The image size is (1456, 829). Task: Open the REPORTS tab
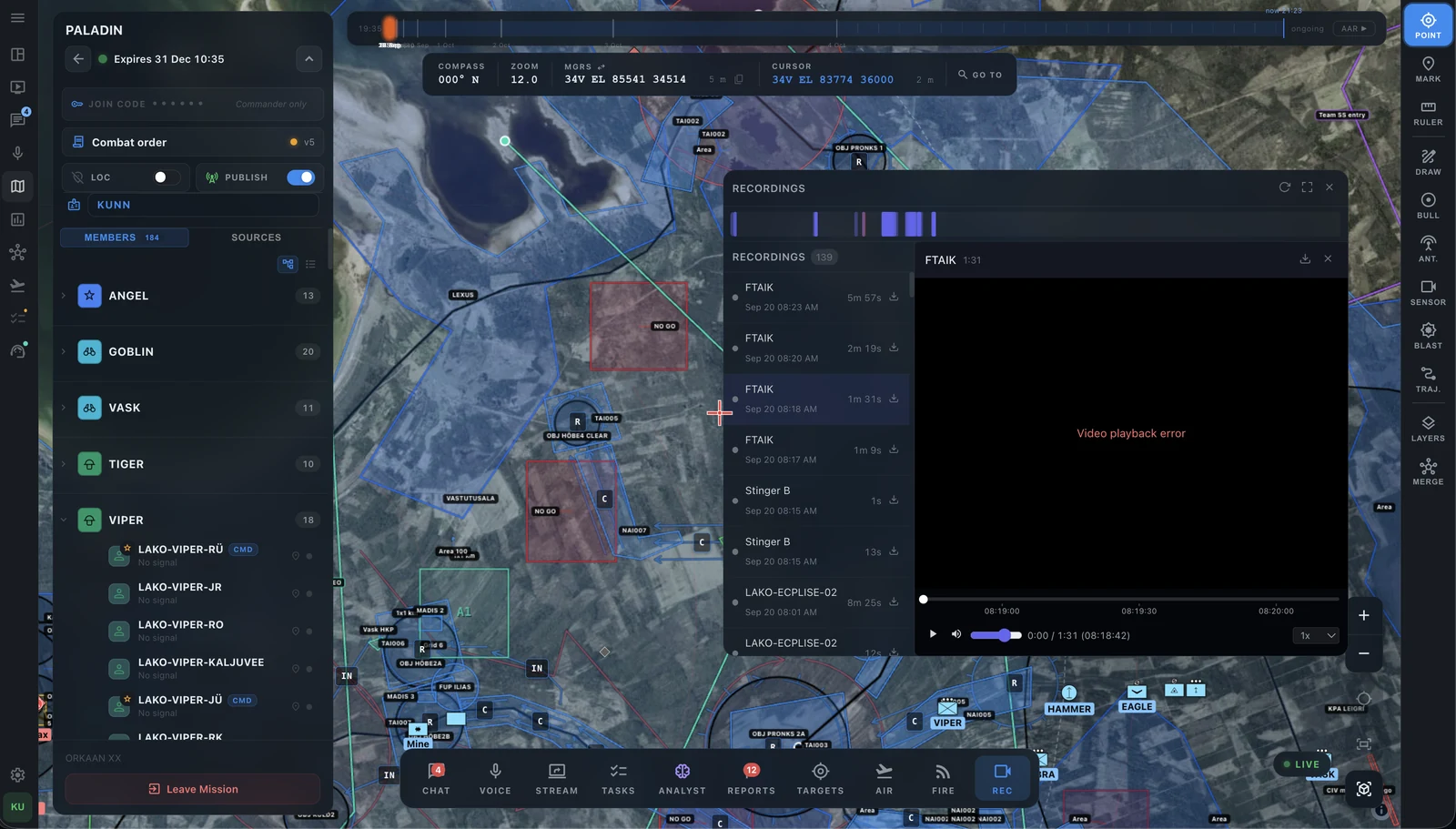(751, 779)
